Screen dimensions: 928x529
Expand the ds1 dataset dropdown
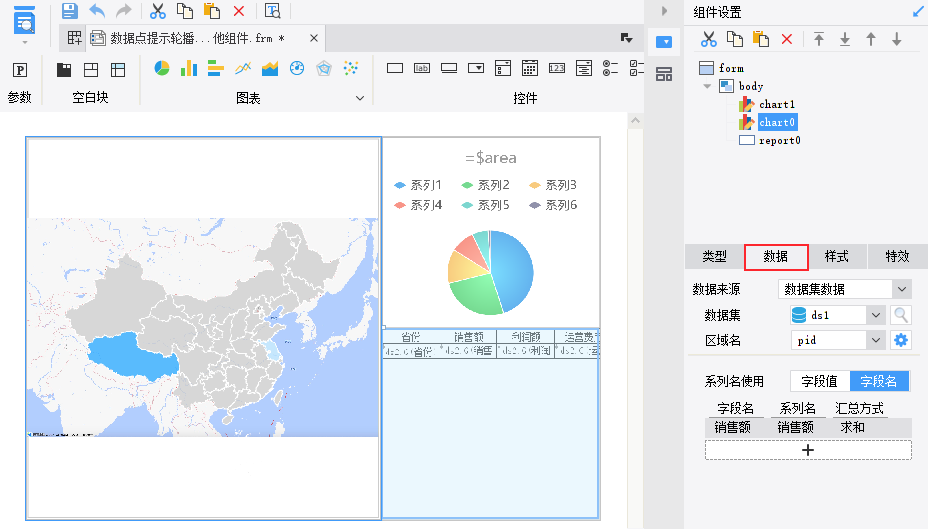875,315
